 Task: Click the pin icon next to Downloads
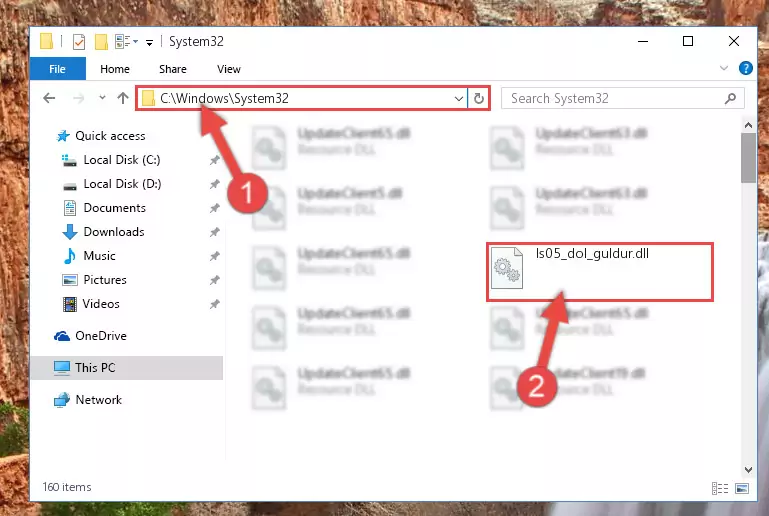(x=214, y=232)
